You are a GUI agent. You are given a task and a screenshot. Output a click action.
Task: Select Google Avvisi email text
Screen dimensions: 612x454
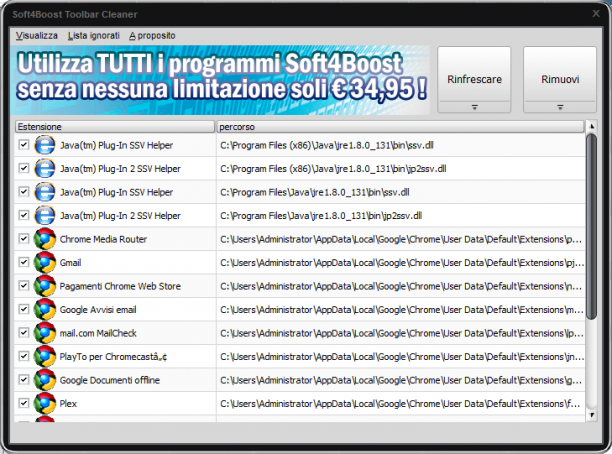[x=98, y=310]
